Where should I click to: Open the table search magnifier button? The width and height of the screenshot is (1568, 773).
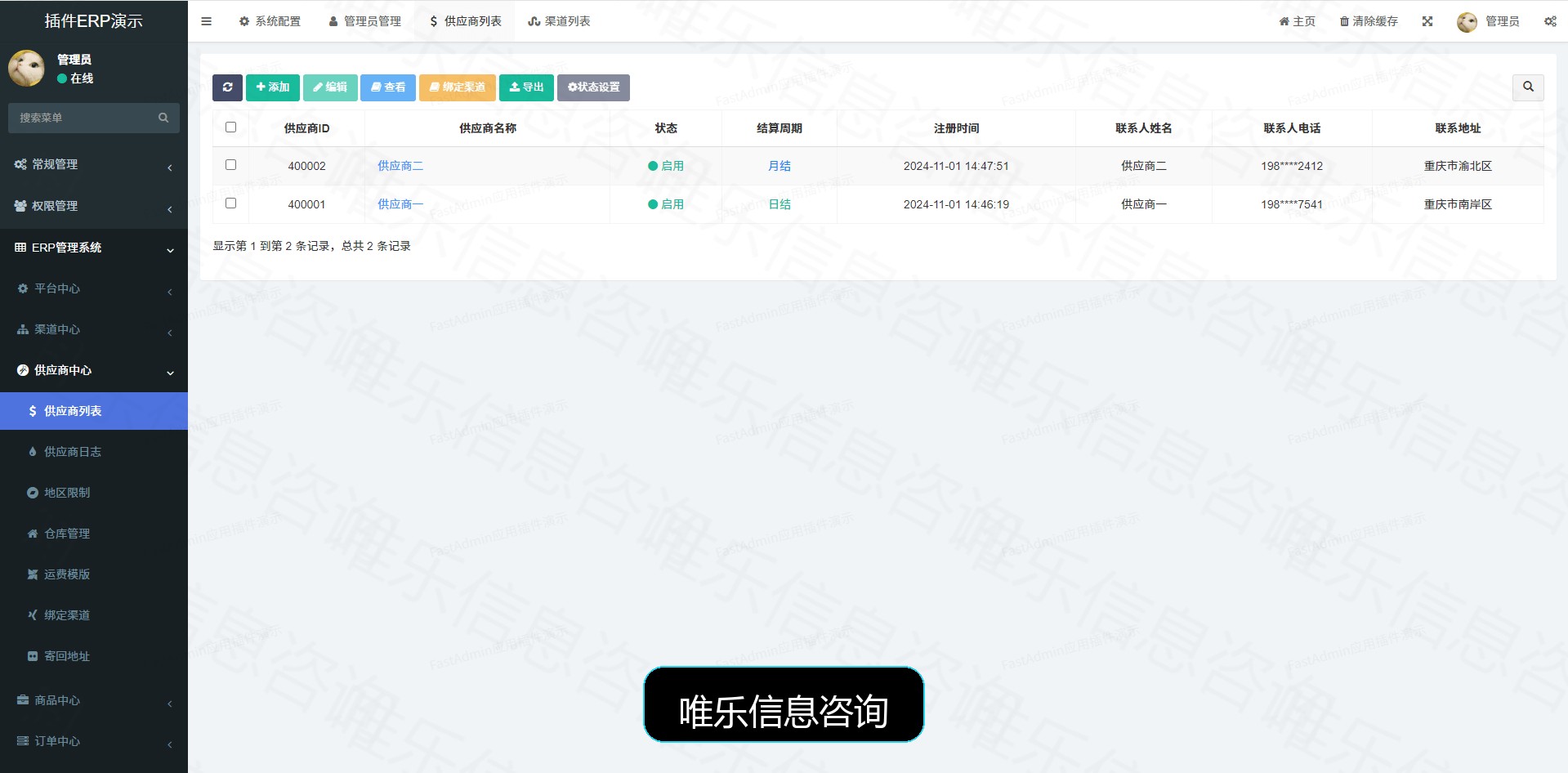[1528, 87]
